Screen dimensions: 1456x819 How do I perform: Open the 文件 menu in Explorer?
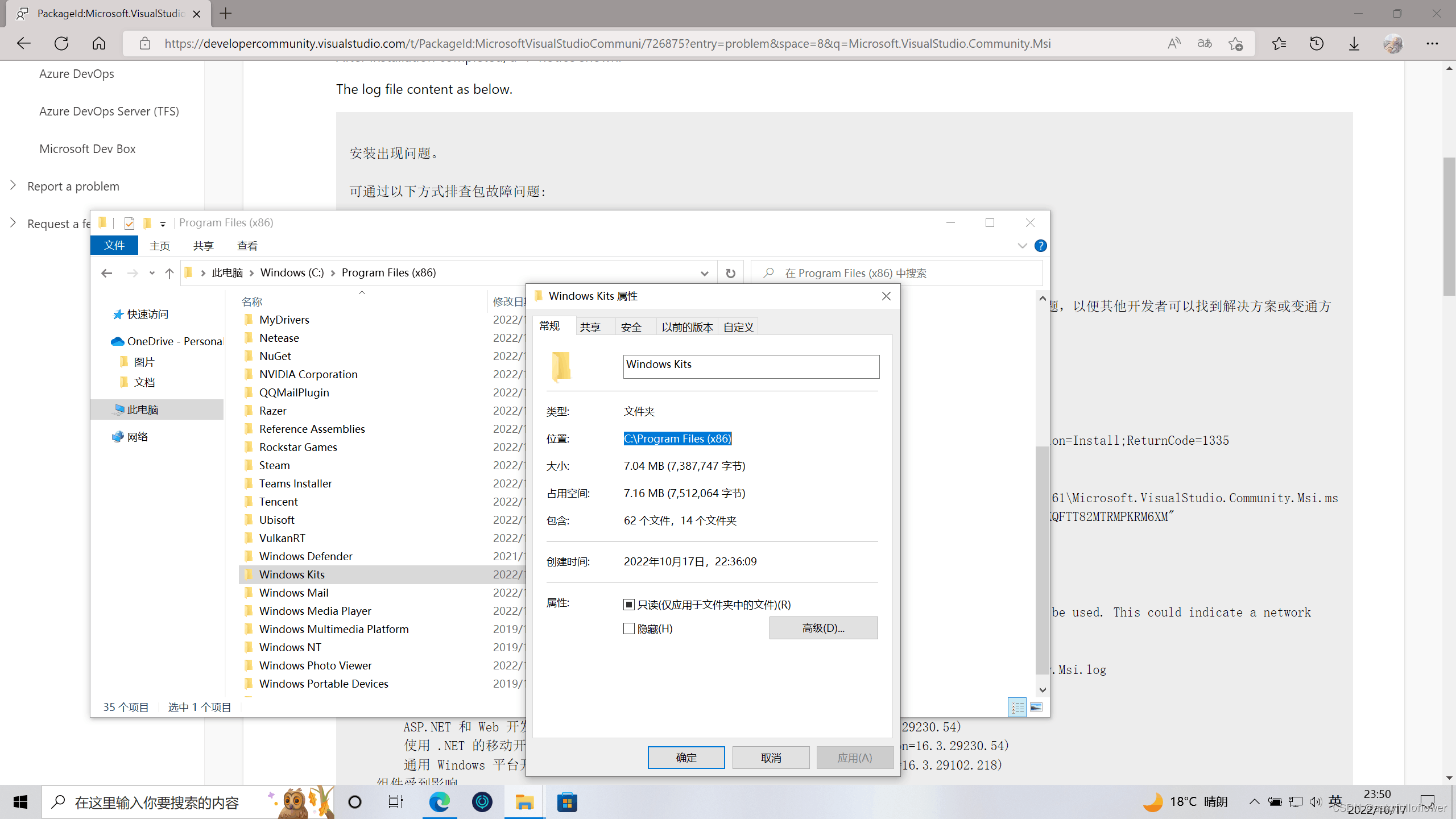pos(114,245)
